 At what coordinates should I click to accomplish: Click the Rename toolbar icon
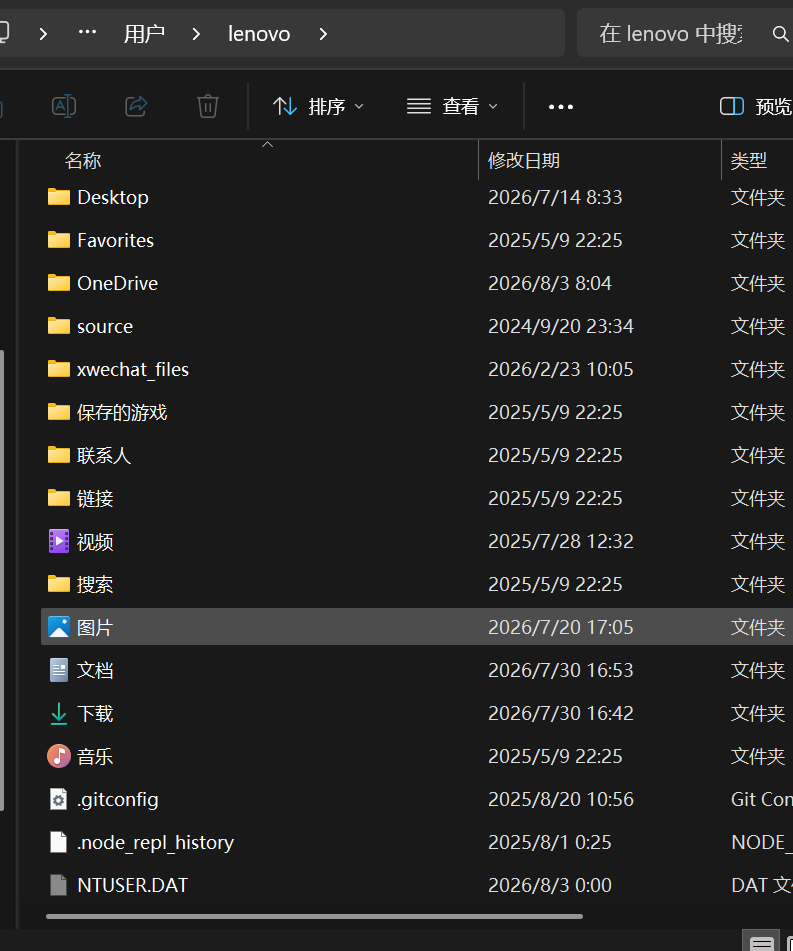click(x=64, y=107)
